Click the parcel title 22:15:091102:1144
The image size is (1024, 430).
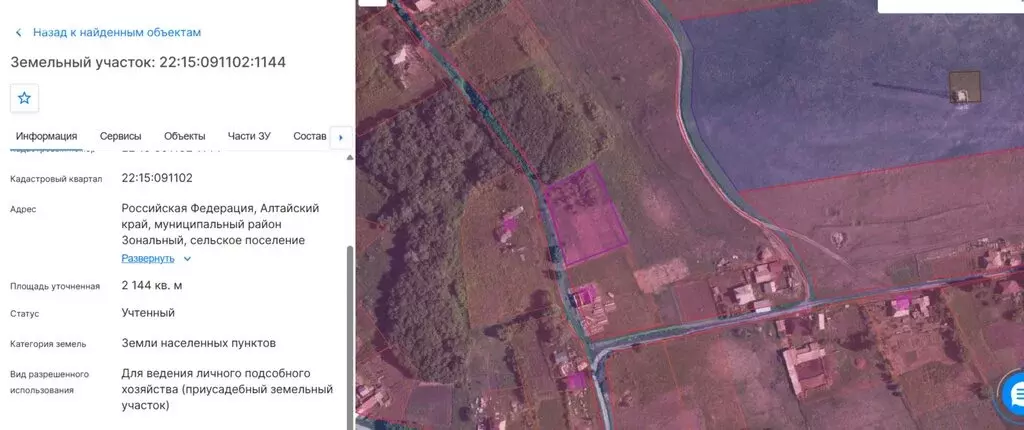[x=223, y=62]
